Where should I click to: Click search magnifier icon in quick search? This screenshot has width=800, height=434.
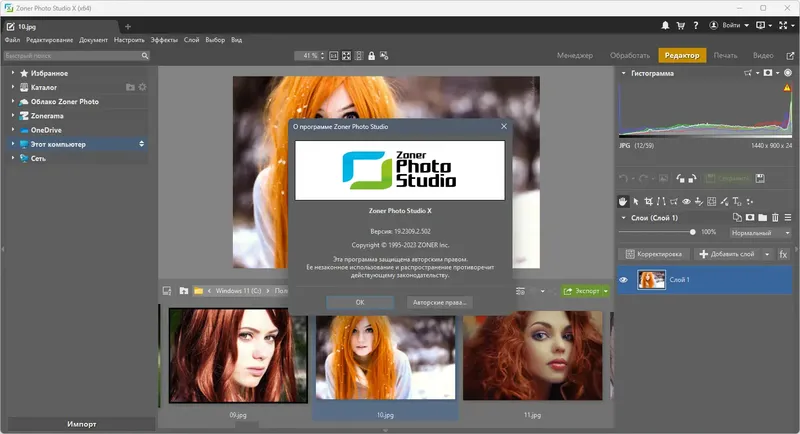(145, 56)
